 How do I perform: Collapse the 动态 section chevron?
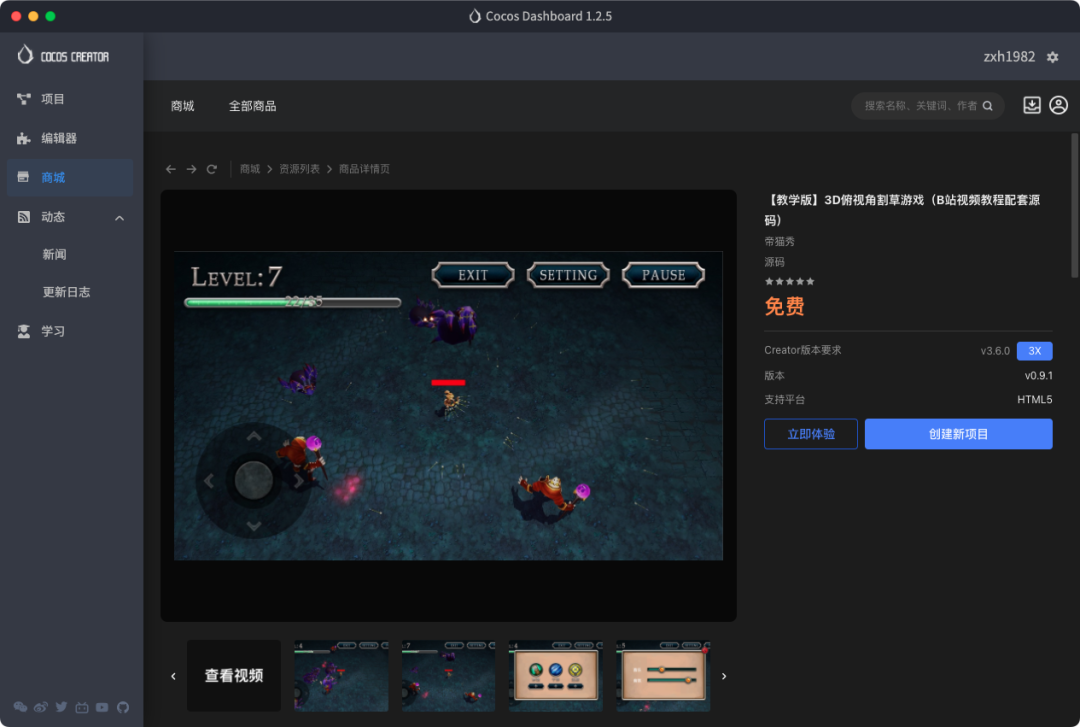pyautogui.click(x=119, y=218)
